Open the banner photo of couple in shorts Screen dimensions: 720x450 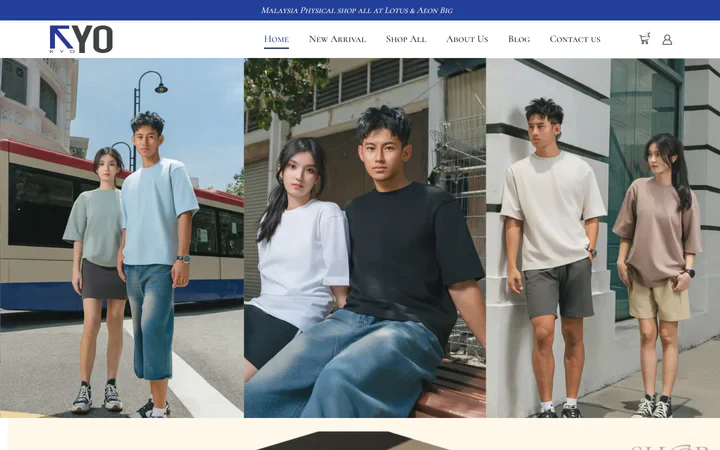click(x=603, y=238)
